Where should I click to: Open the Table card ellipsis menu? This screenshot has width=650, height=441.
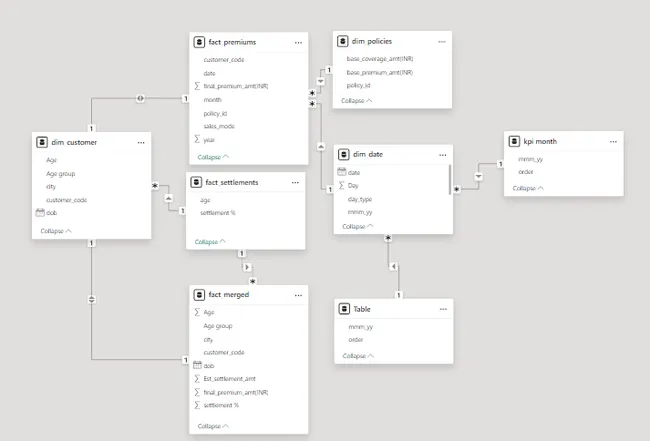click(x=442, y=310)
